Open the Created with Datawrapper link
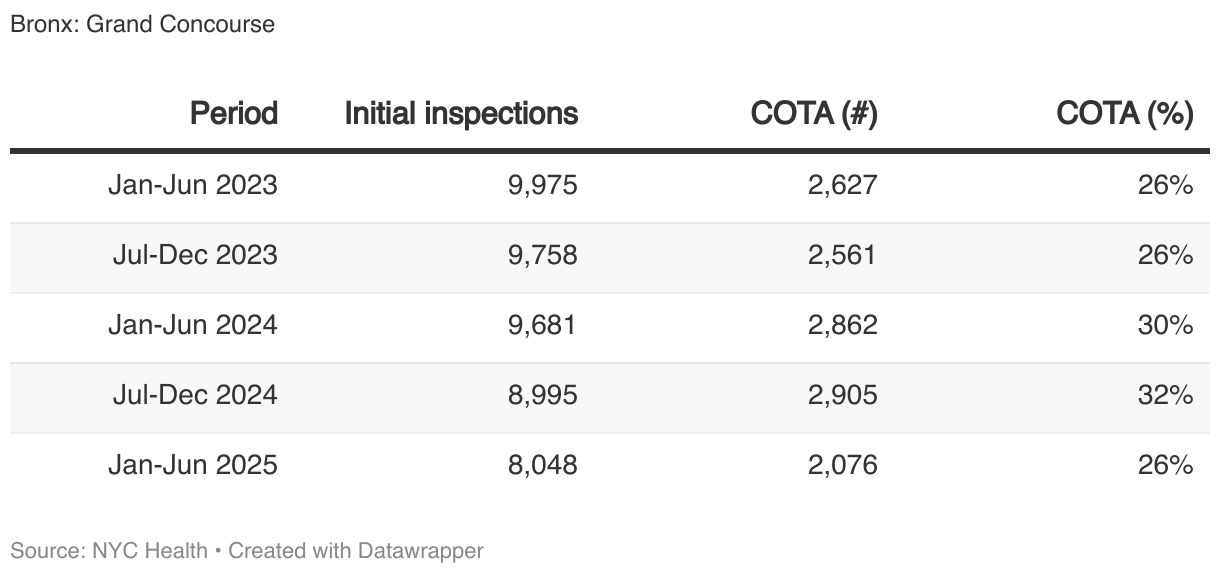1220x576 pixels. click(x=356, y=551)
